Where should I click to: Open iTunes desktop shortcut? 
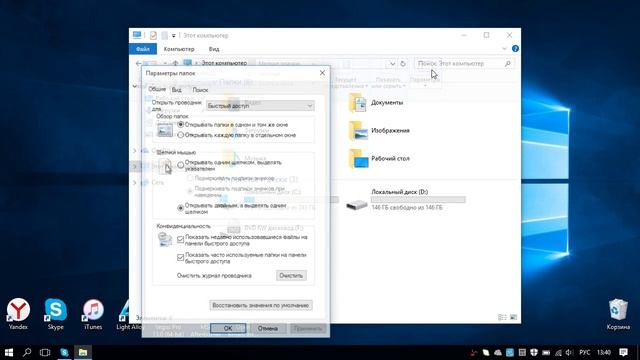pos(93,310)
